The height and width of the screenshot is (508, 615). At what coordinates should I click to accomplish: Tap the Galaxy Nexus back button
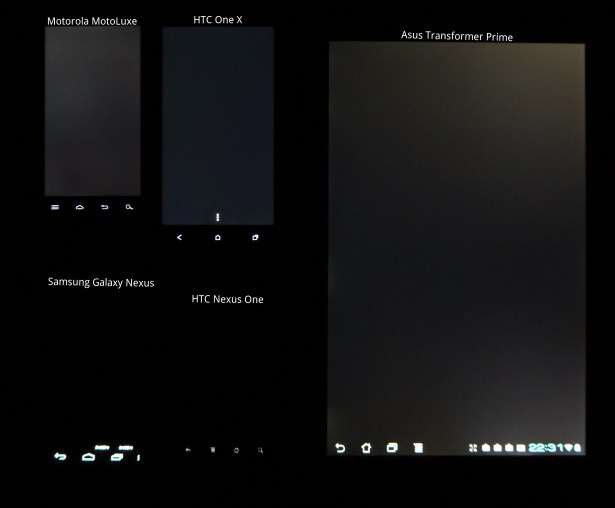click(x=60, y=456)
